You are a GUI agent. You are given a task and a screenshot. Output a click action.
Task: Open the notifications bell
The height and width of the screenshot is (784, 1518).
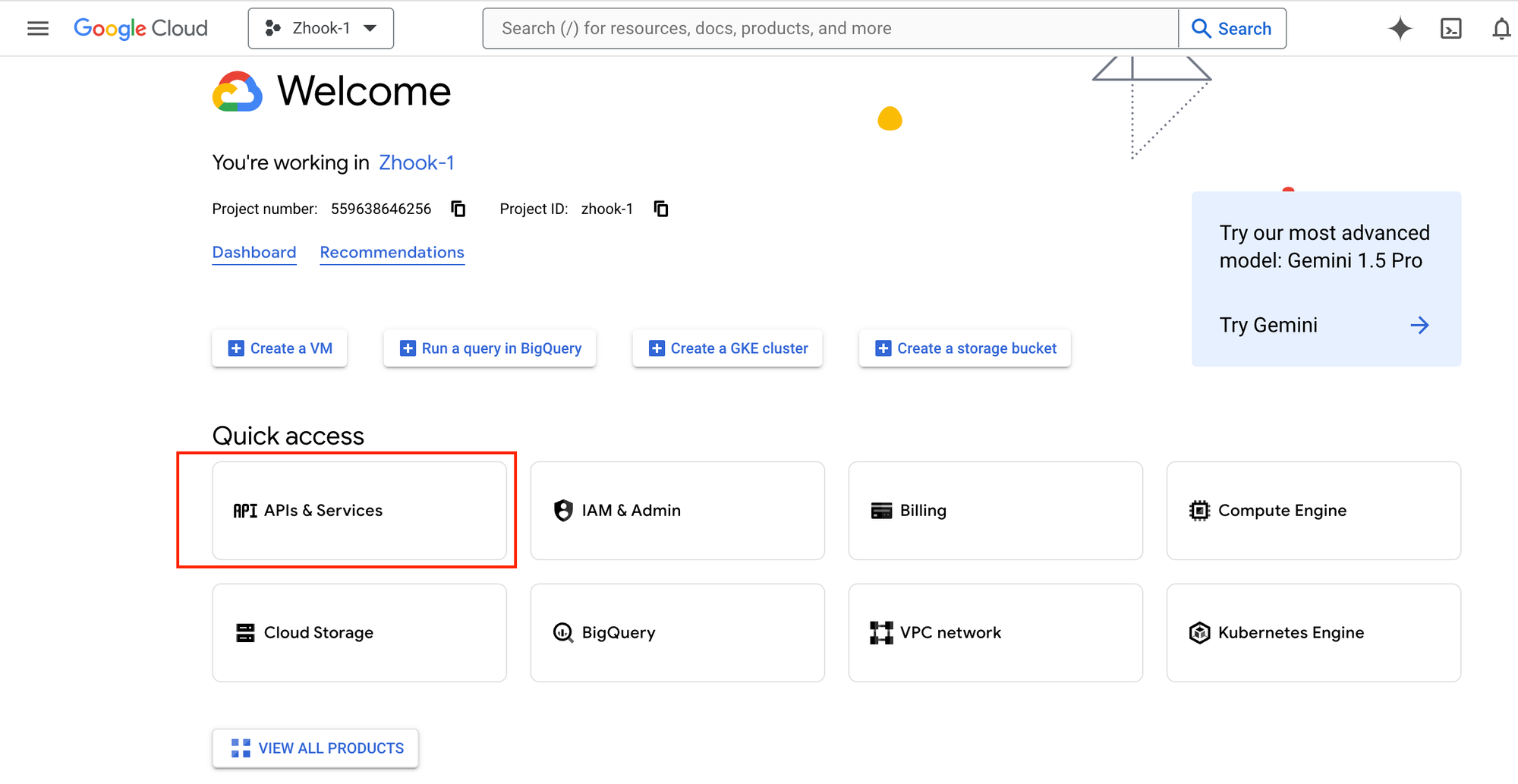point(1501,29)
